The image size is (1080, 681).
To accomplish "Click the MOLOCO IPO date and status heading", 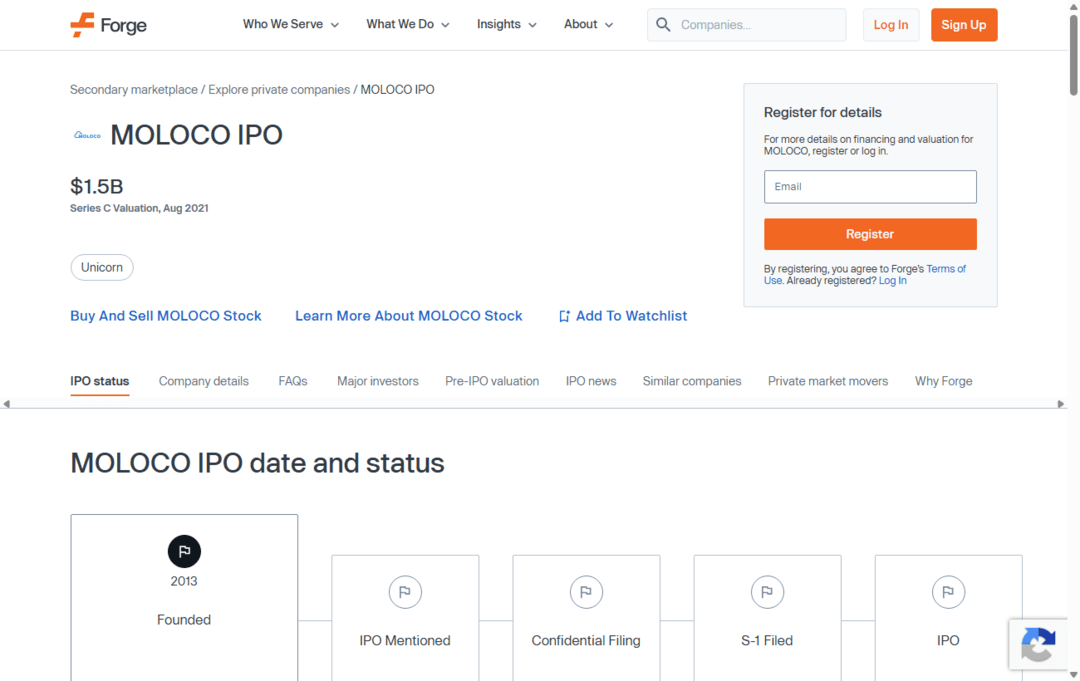I will pos(257,463).
